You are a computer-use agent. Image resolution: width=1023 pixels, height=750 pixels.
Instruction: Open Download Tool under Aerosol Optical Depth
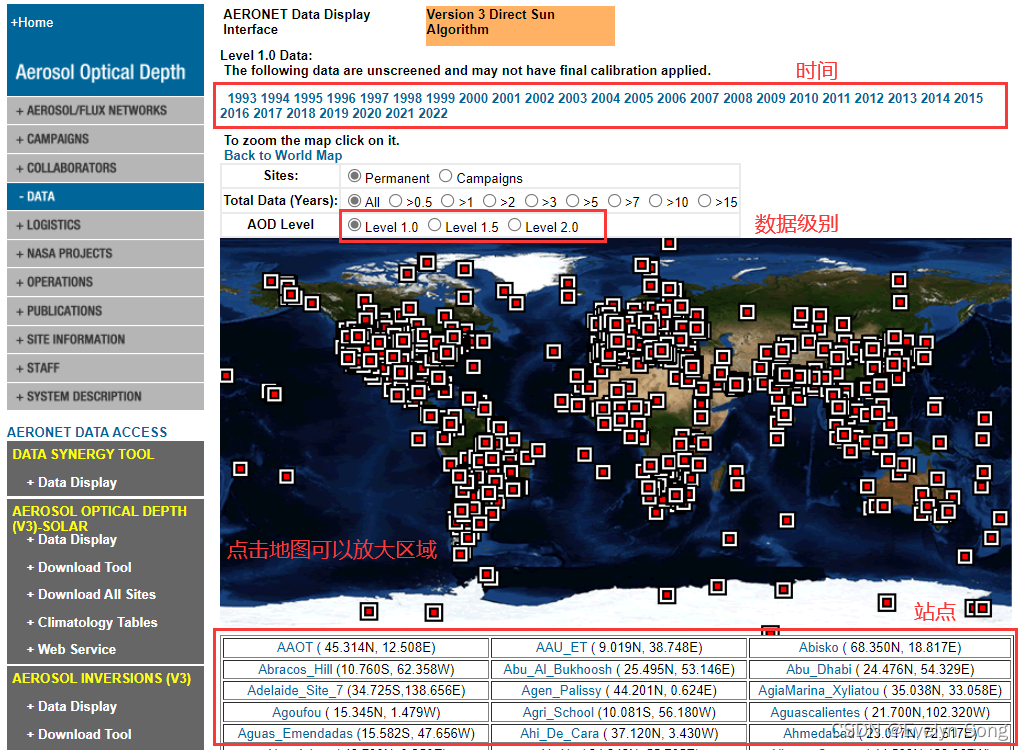(84, 567)
